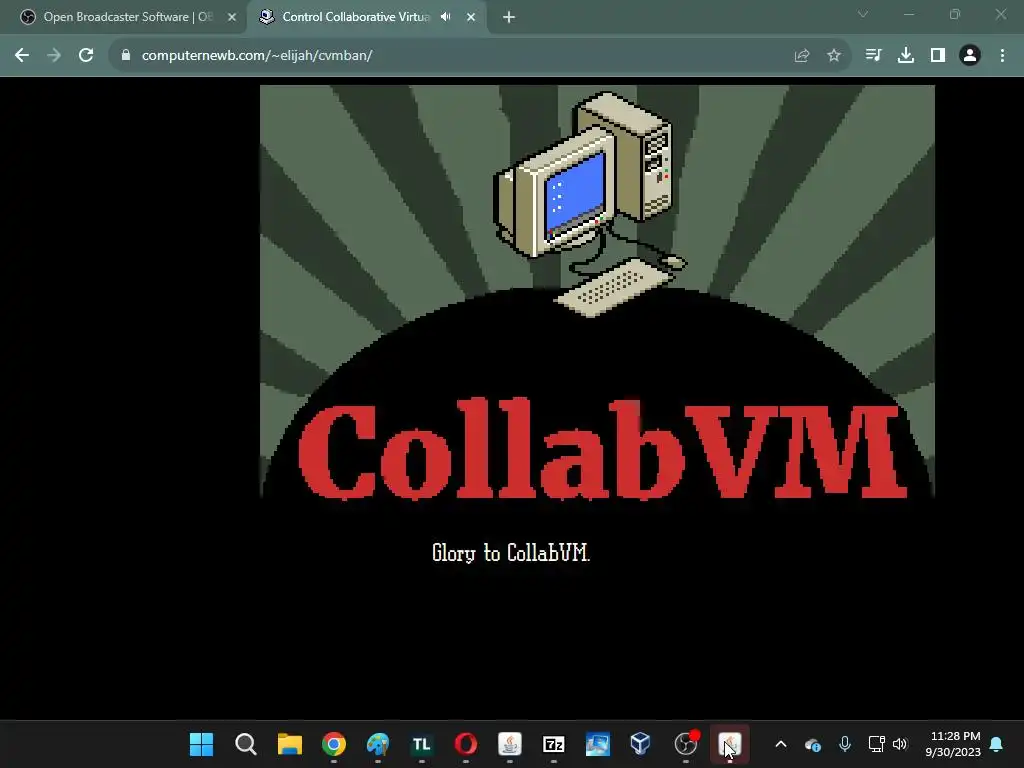Screen dimensions: 1024x768
Task: Click the CollabVM banner image
Action: [x=597, y=291]
